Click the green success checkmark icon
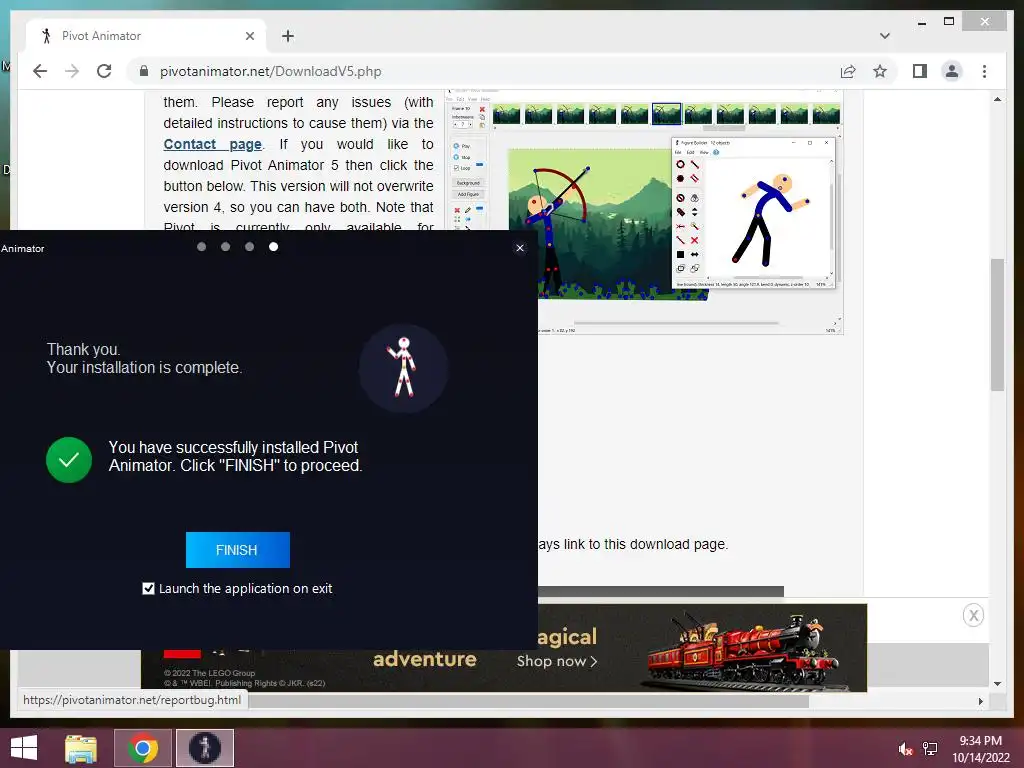1024x768 pixels. tap(69, 460)
